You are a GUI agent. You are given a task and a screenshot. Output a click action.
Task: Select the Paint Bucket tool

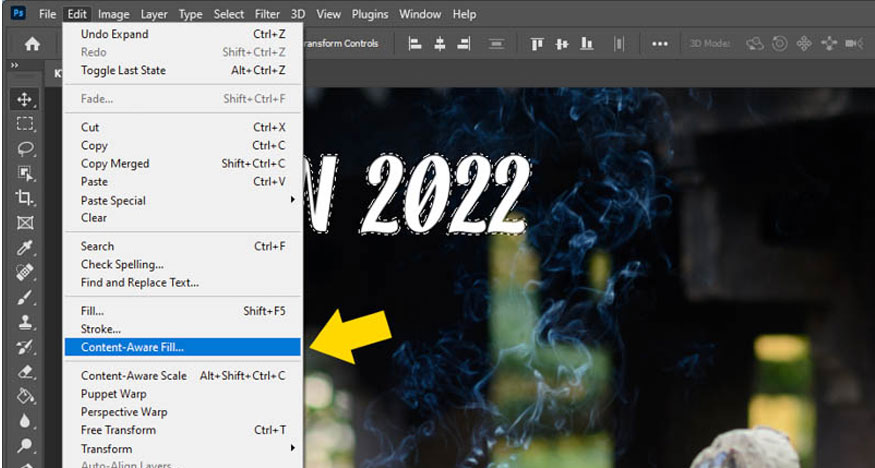point(25,396)
